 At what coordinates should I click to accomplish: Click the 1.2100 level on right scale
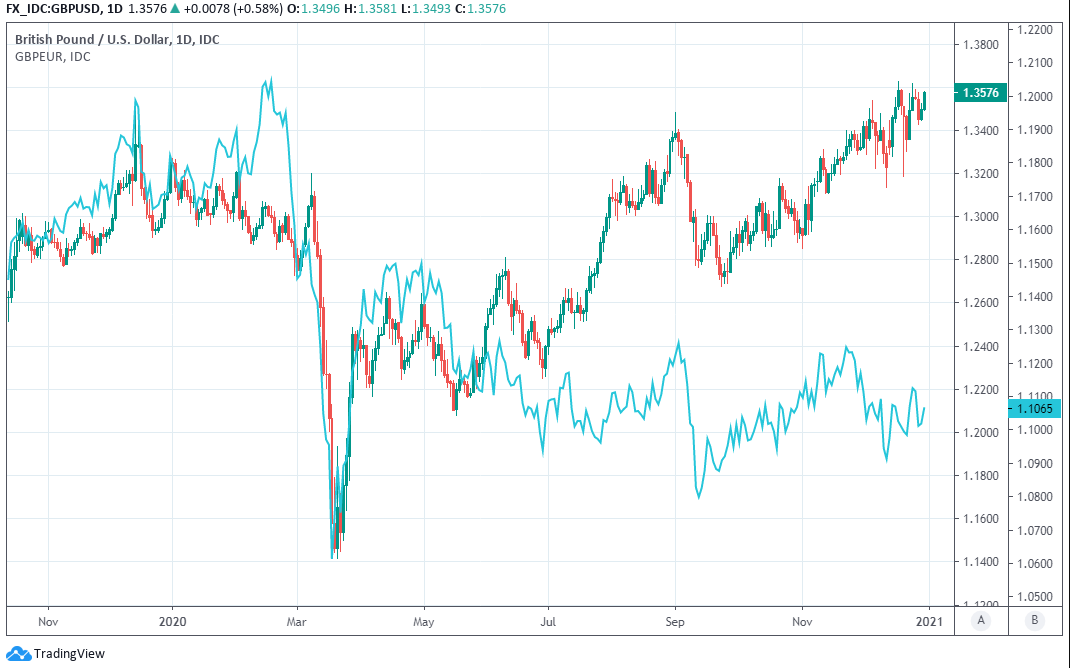pyautogui.click(x=1035, y=63)
